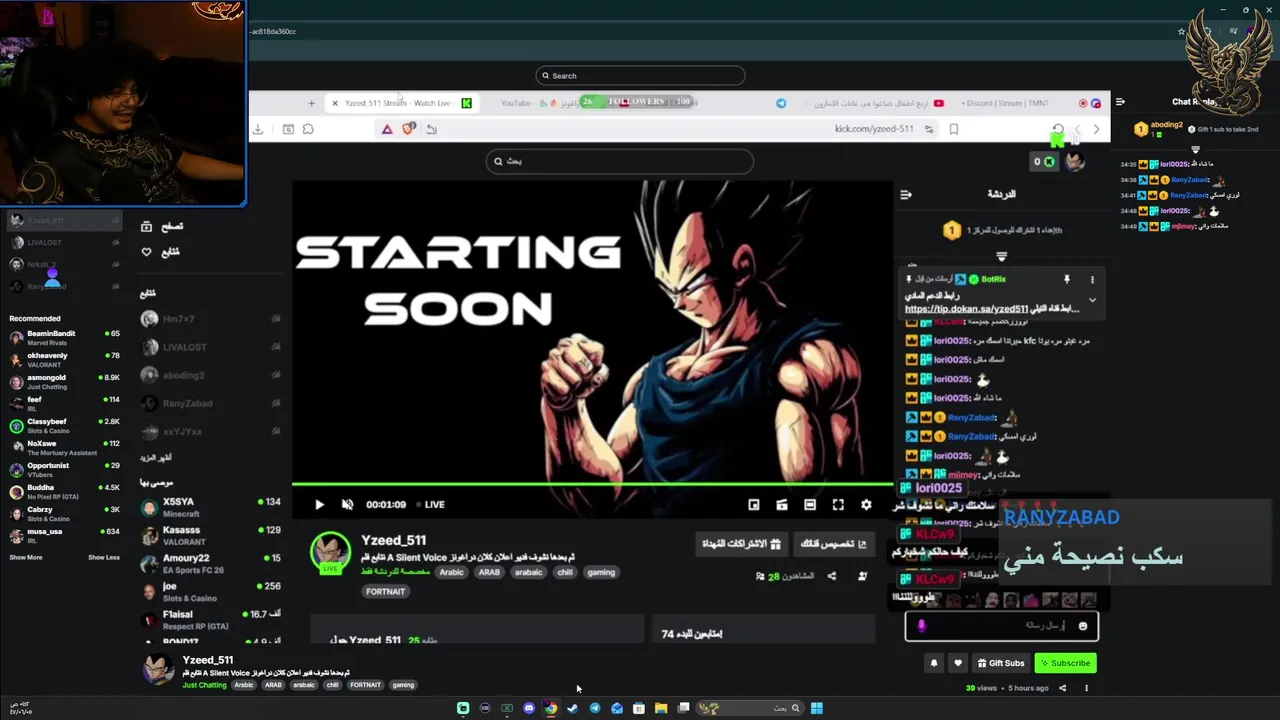Open BeaminBandit Marvel Rivals channel

click(x=64, y=338)
